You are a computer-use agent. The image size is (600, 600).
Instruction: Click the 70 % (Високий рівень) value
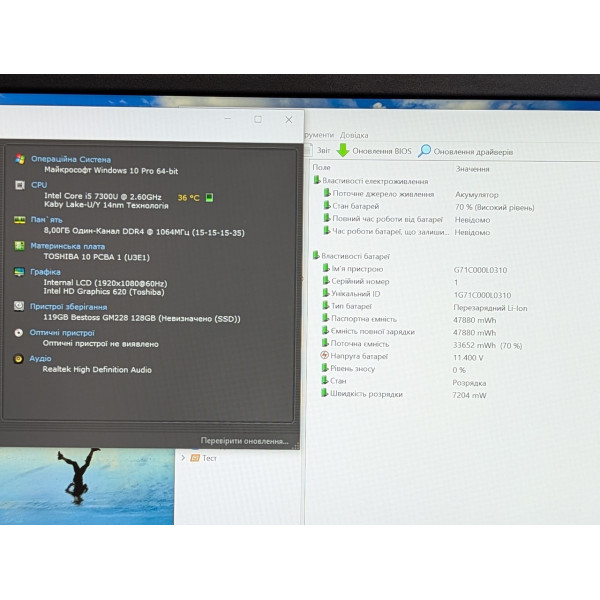(494, 207)
